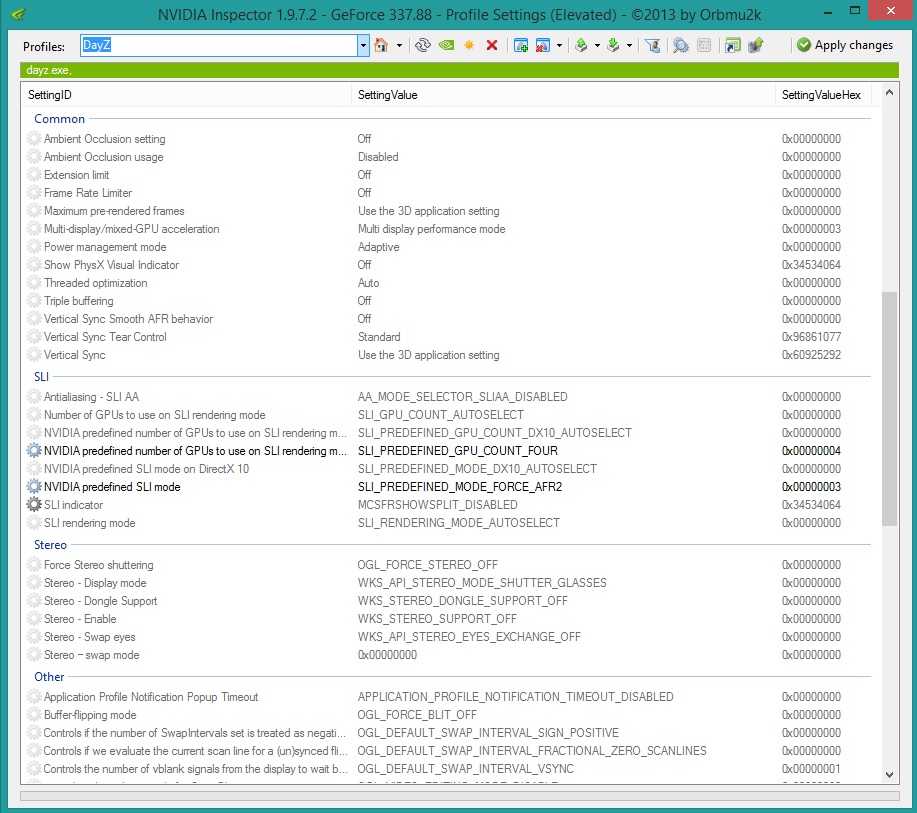Click the greyed grid bit-editor icon
This screenshot has width=917, height=813.
704,45
